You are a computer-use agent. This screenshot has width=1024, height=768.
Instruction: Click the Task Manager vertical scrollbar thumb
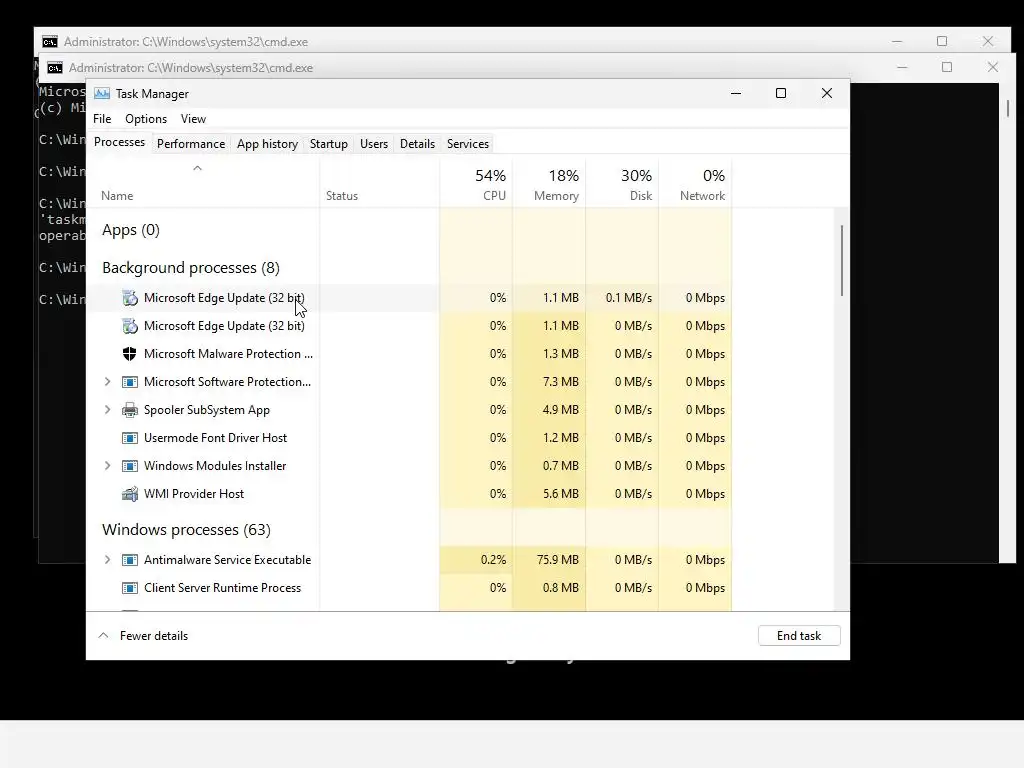842,260
